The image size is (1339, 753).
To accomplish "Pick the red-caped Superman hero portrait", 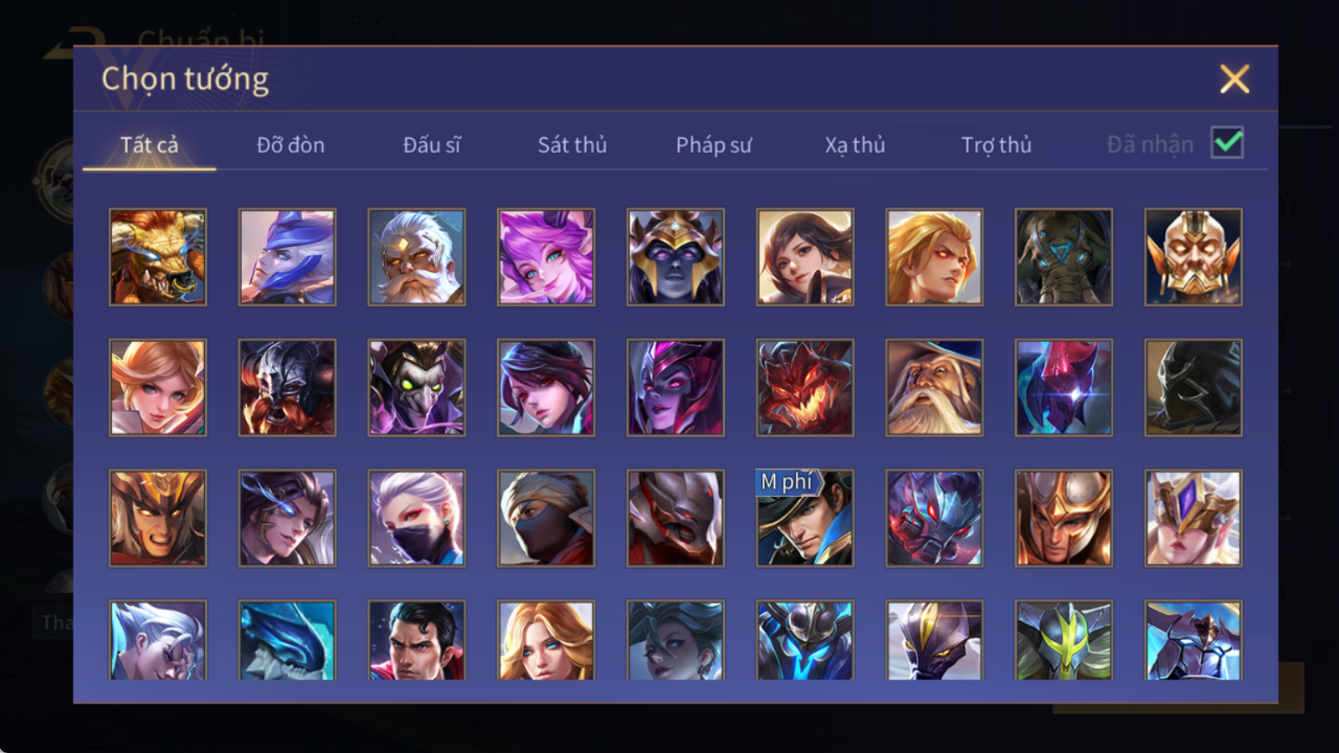I will coord(417,640).
